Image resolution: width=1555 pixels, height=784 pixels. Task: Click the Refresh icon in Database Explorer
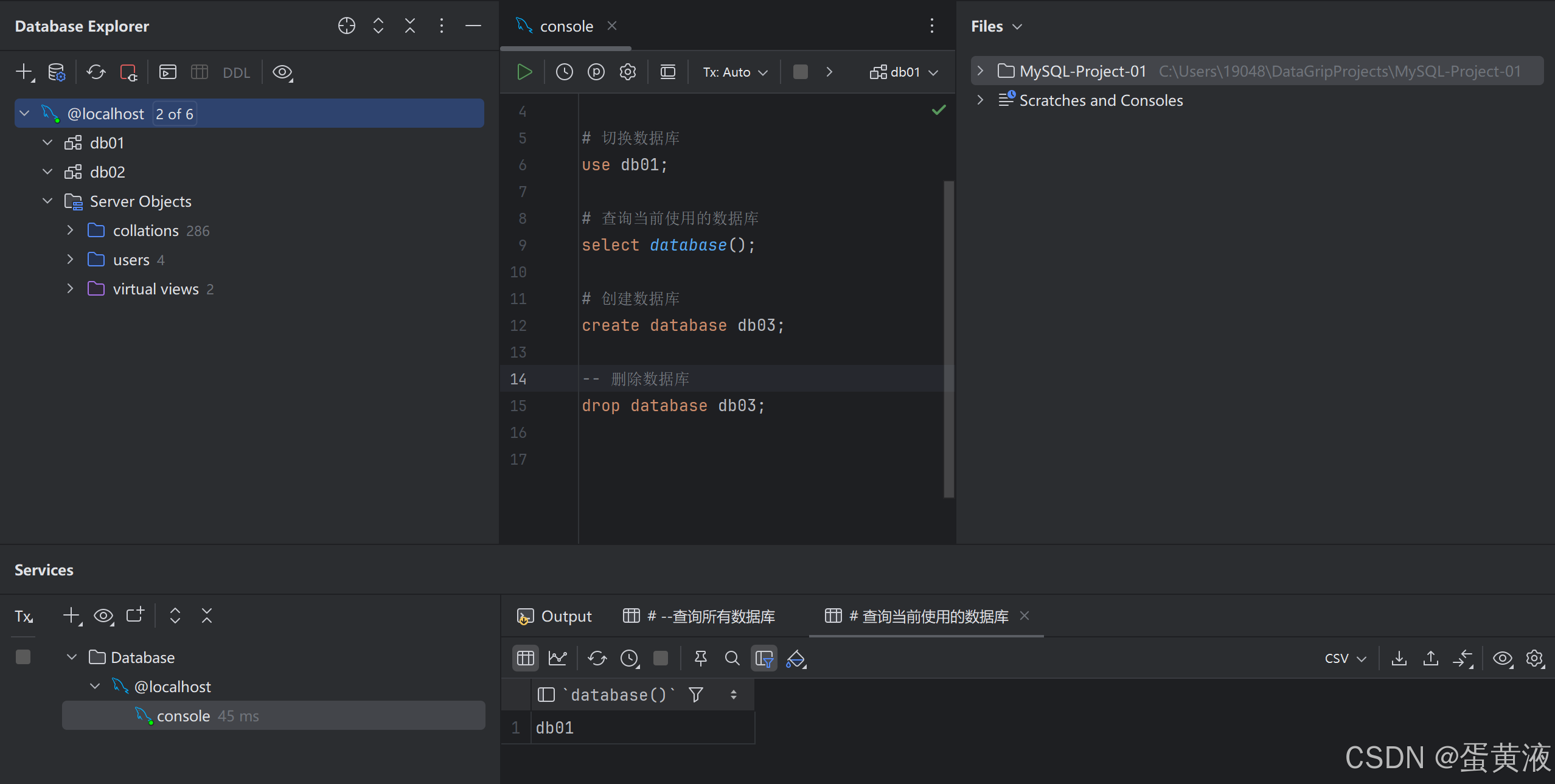pyautogui.click(x=96, y=72)
